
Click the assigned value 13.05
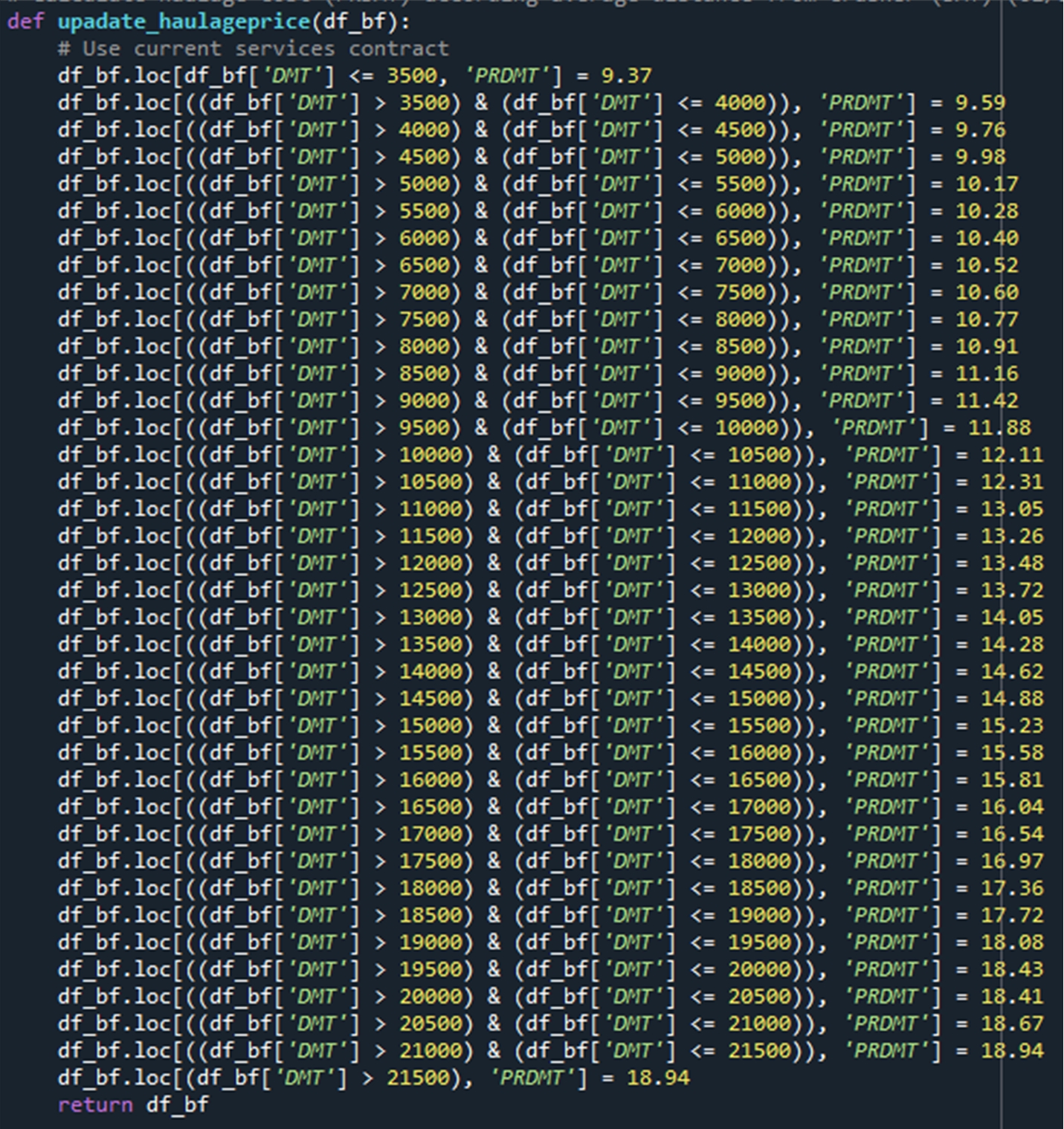point(1012,509)
